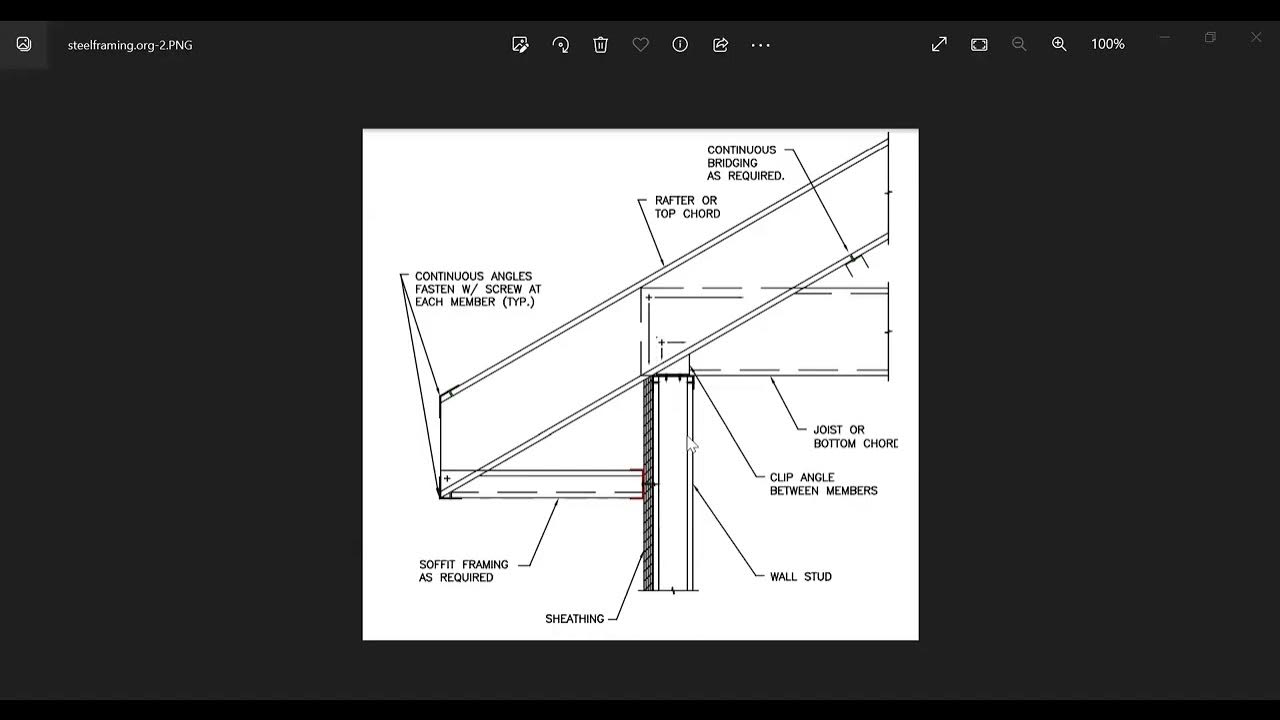Open the Photos app home icon
Viewport: 1280px width, 720px height.
coord(24,44)
